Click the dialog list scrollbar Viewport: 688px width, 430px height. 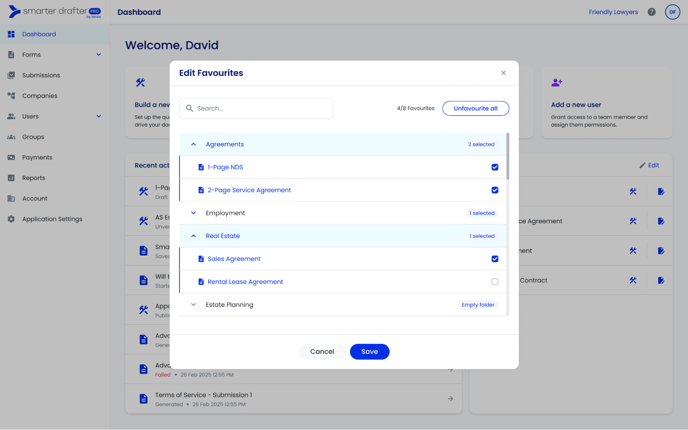click(x=508, y=156)
